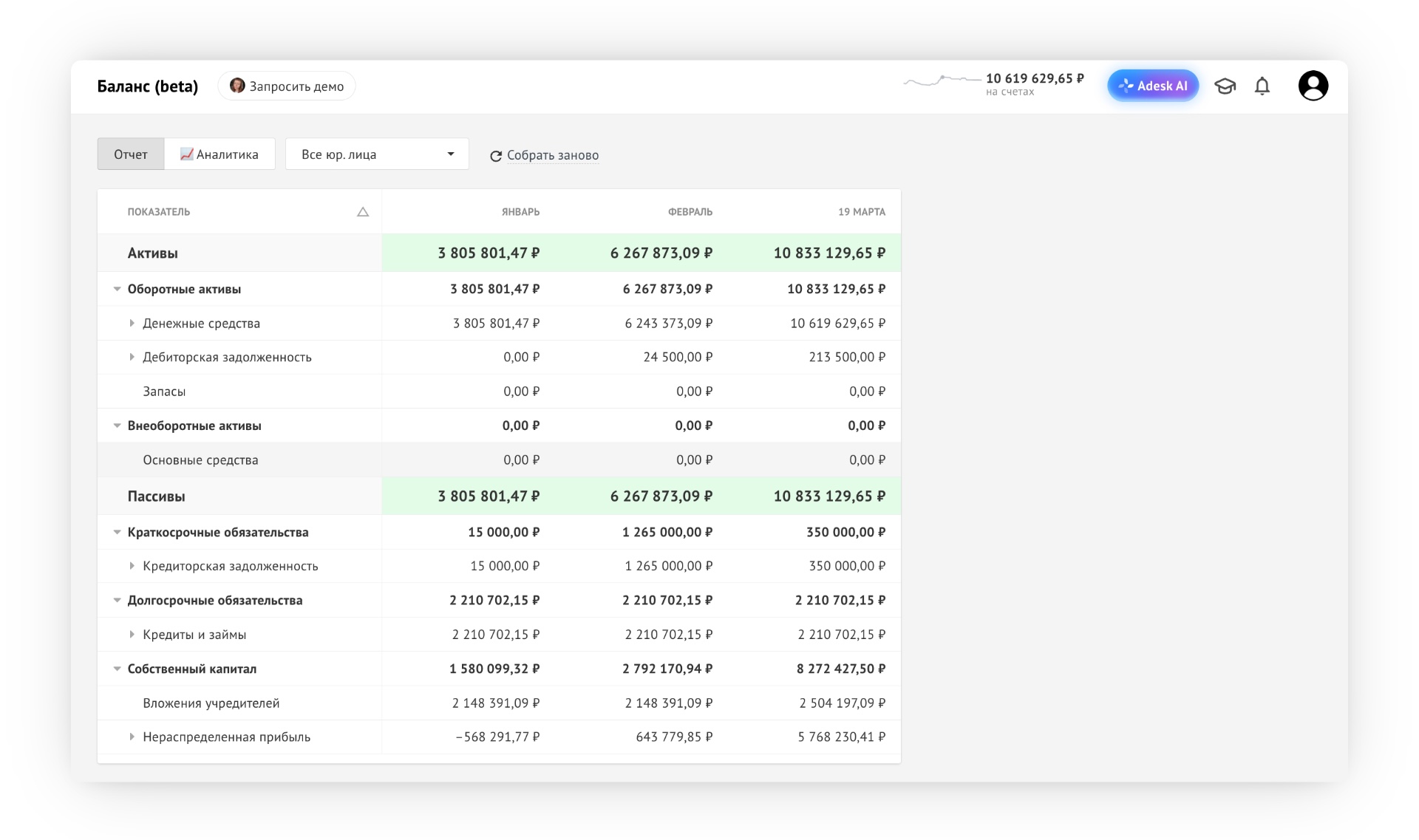Open Все юр. лица dropdown
1419x840 pixels.
tap(377, 154)
